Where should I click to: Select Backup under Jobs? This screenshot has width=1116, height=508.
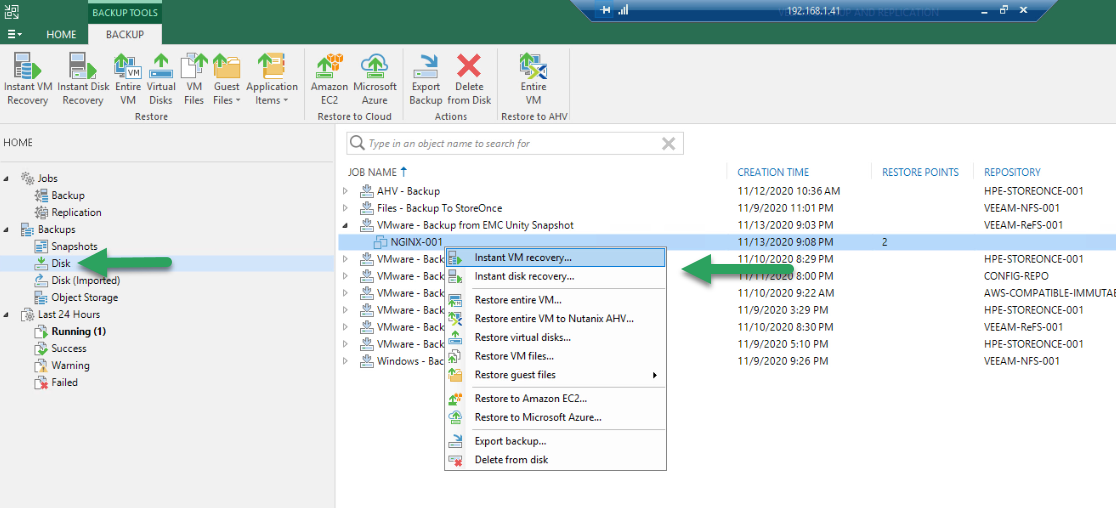[x=68, y=196]
